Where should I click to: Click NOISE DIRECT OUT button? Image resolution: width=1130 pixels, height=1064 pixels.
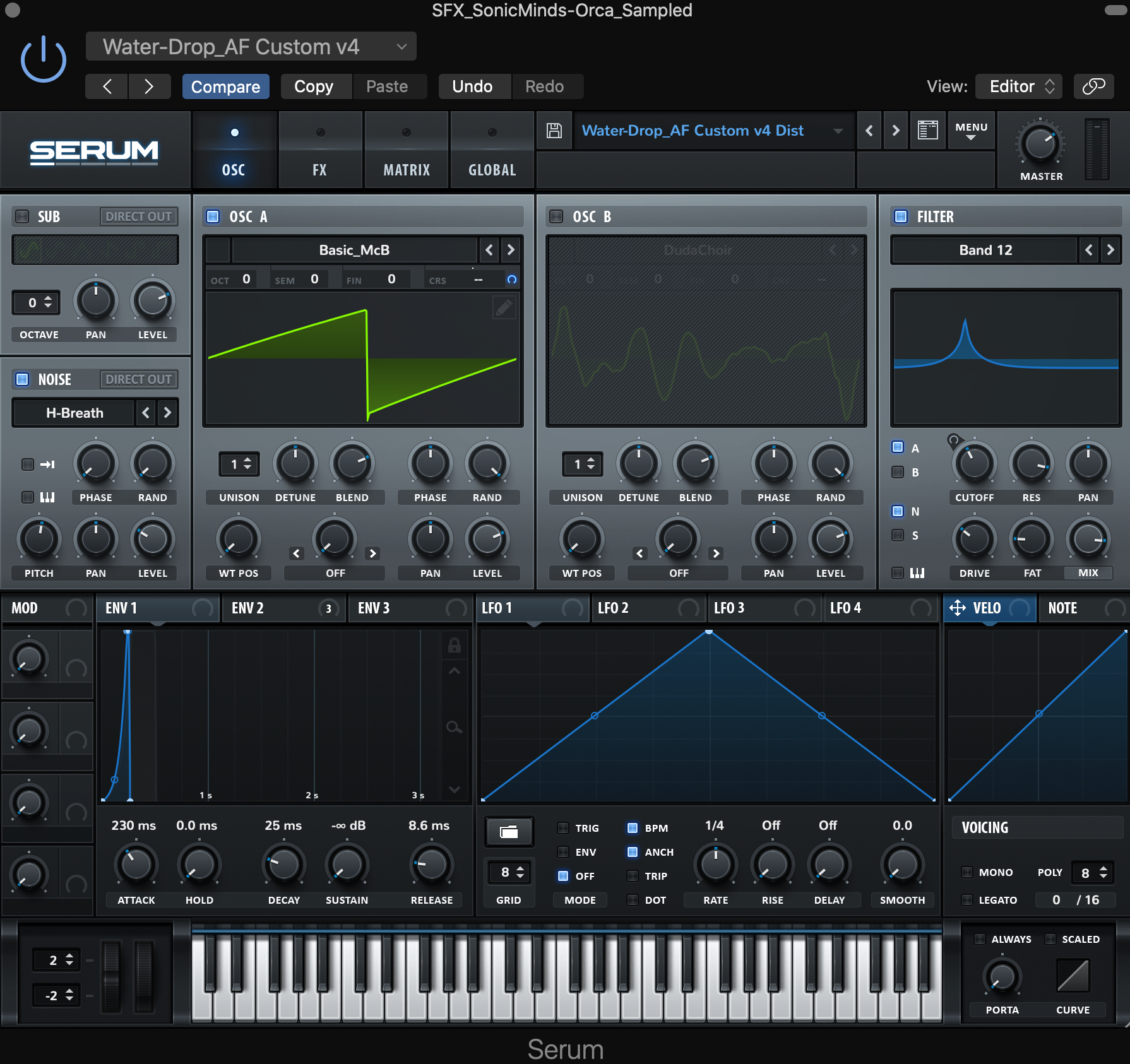pyautogui.click(x=139, y=379)
